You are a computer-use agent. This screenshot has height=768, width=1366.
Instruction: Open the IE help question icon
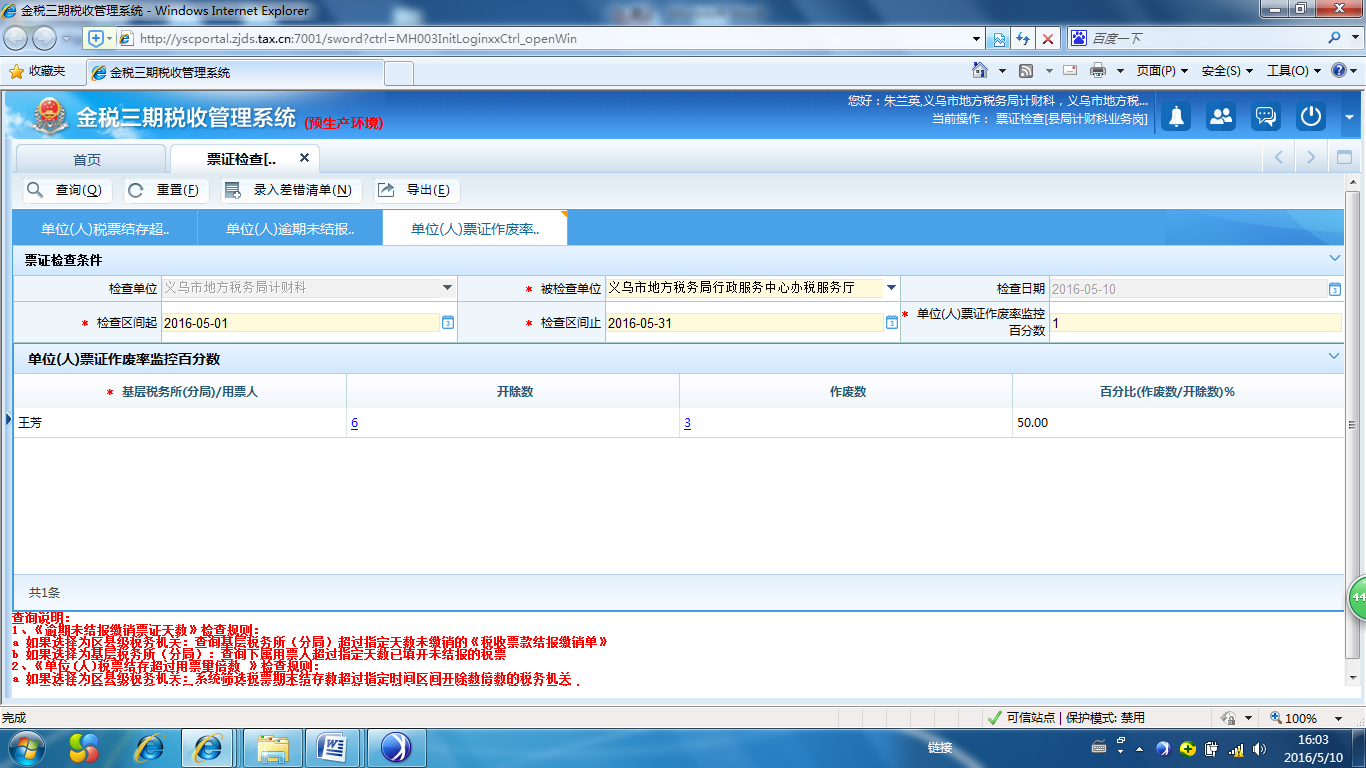[1338, 71]
